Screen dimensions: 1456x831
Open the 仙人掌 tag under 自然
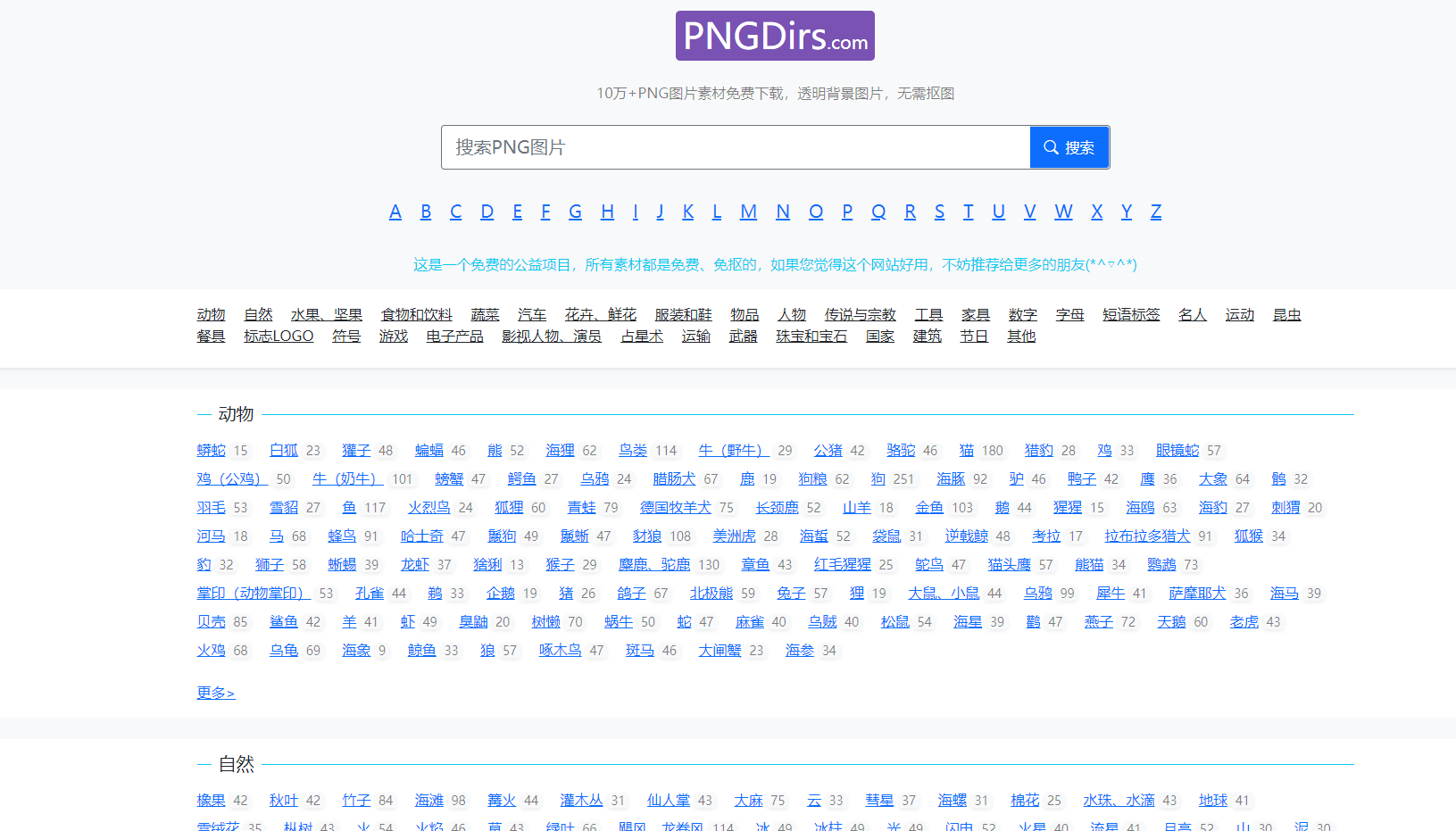669,801
